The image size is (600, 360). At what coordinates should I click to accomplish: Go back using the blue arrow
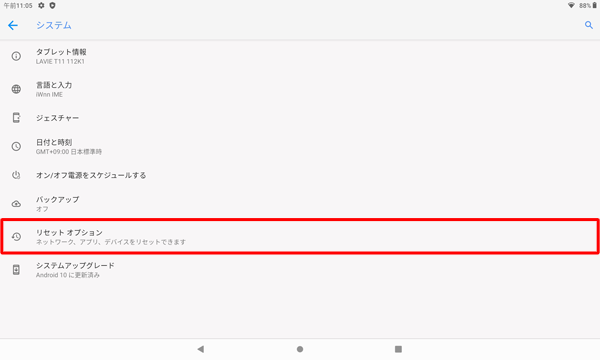click(x=13, y=26)
